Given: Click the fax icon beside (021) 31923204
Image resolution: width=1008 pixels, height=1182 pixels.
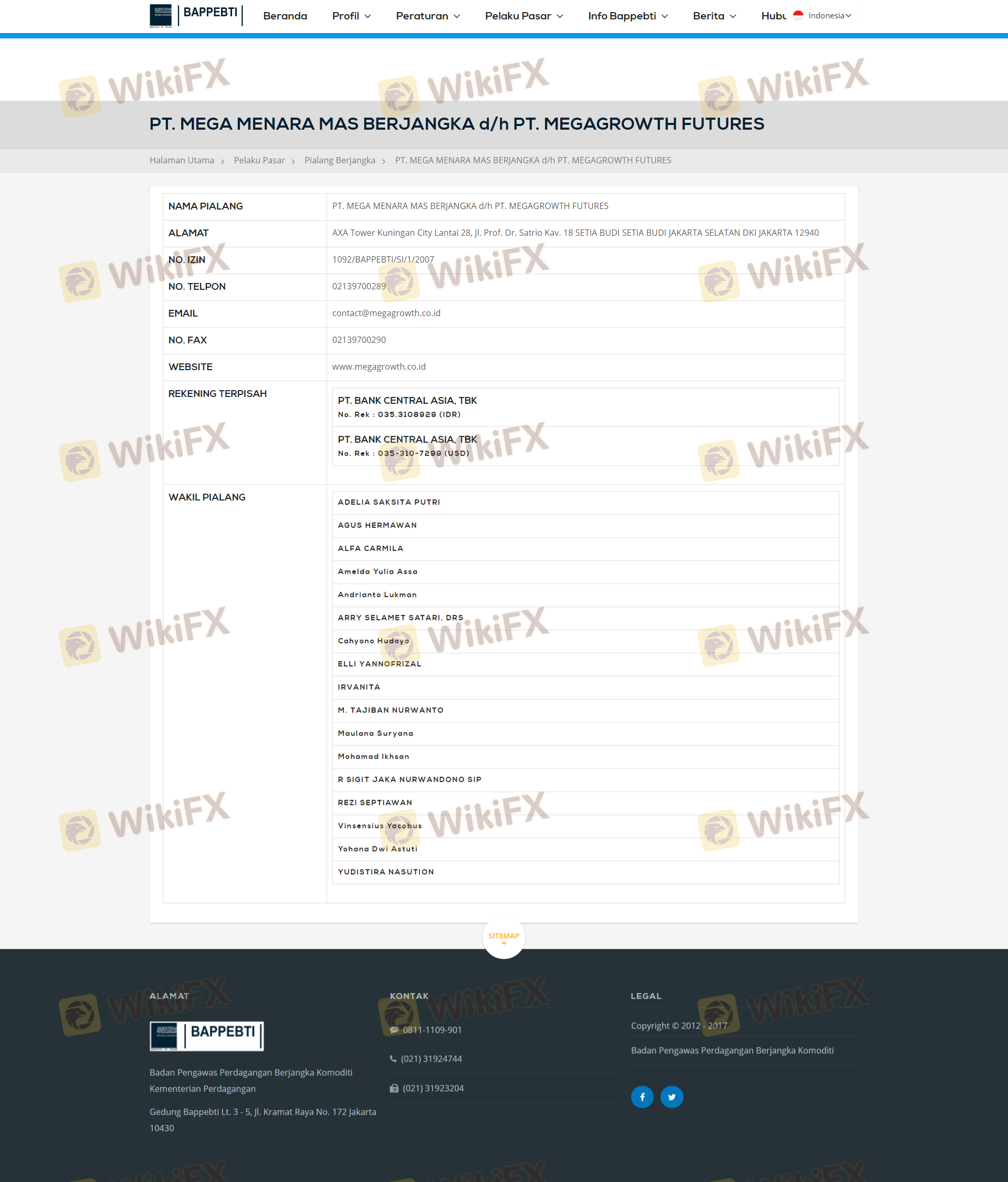Looking at the screenshot, I should (x=394, y=1088).
